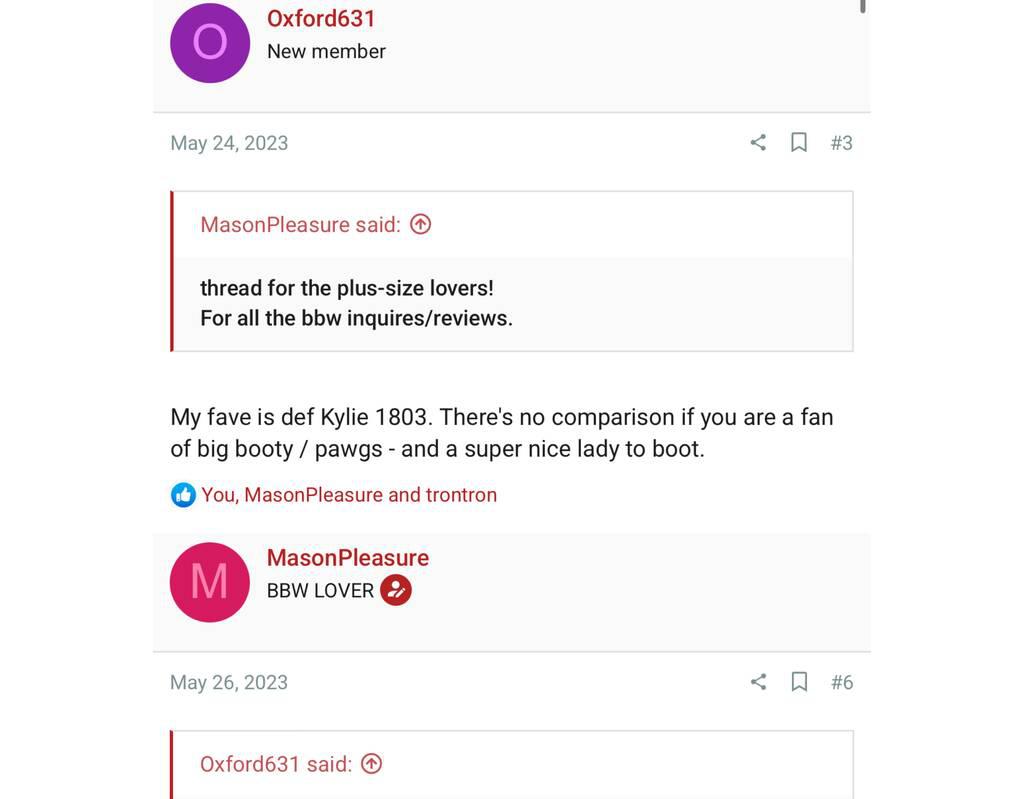Screen dimensions: 1024x799
Task: Open post permalink #6
Action: tap(842, 682)
